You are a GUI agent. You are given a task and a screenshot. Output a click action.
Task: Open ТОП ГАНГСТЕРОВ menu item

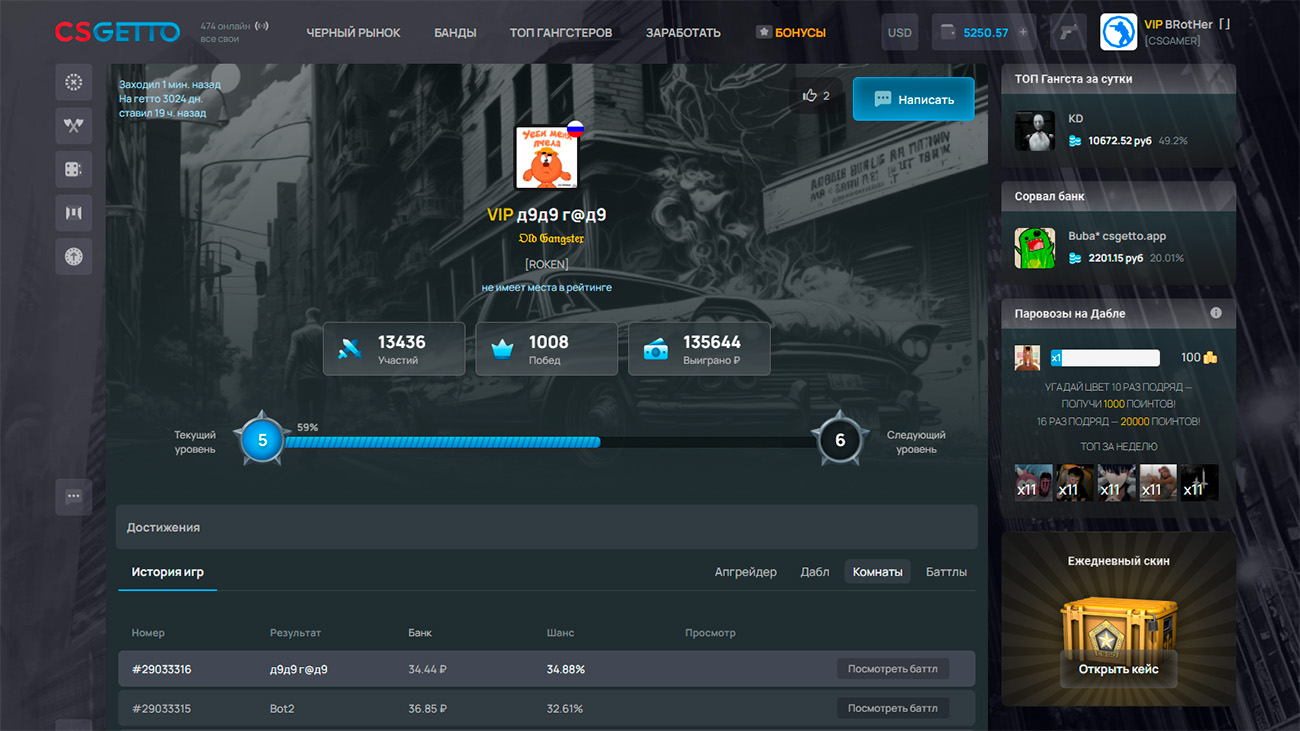pyautogui.click(x=561, y=33)
